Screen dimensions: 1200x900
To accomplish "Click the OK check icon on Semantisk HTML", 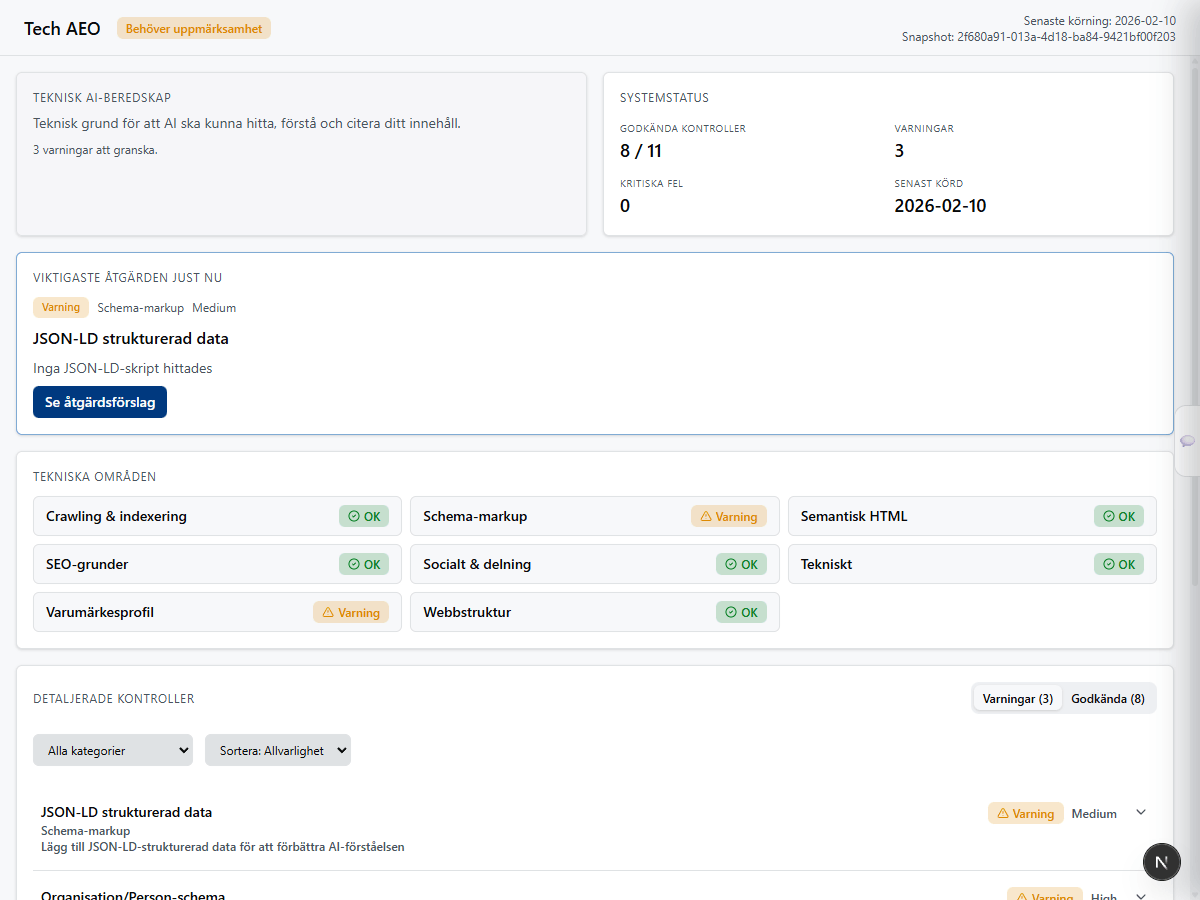I will click(1110, 516).
